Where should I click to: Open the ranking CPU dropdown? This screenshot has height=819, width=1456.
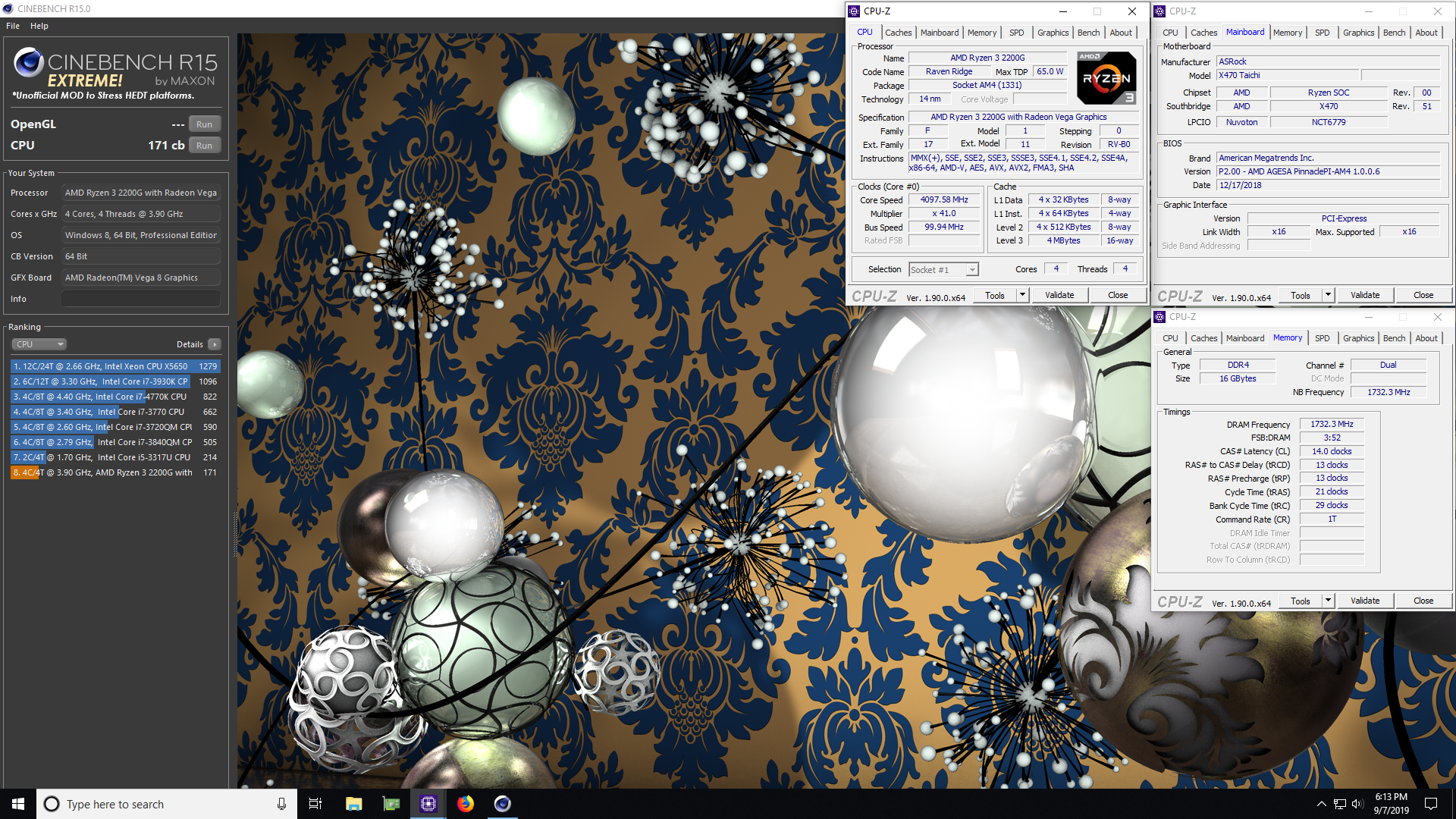pos(39,344)
